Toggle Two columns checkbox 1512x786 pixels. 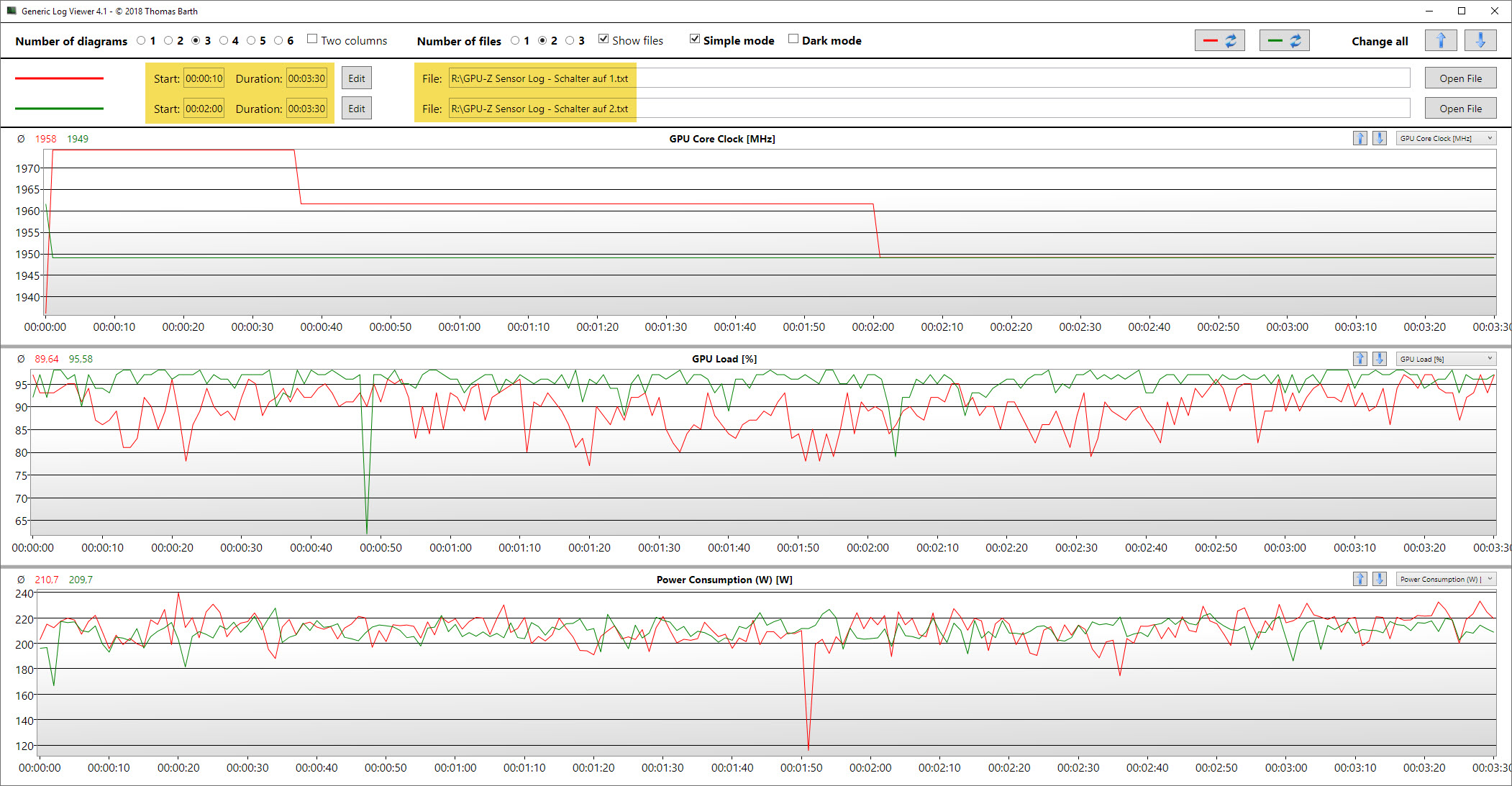[312, 40]
